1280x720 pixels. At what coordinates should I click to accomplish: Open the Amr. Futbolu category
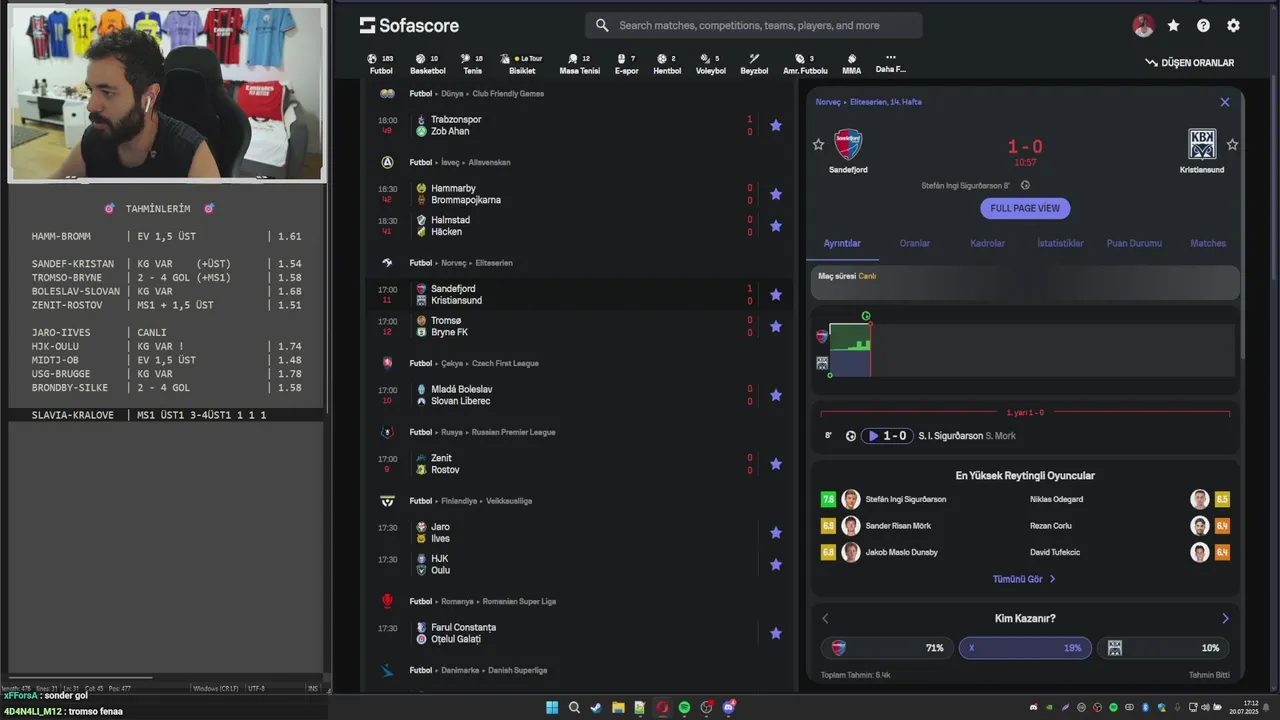805,64
